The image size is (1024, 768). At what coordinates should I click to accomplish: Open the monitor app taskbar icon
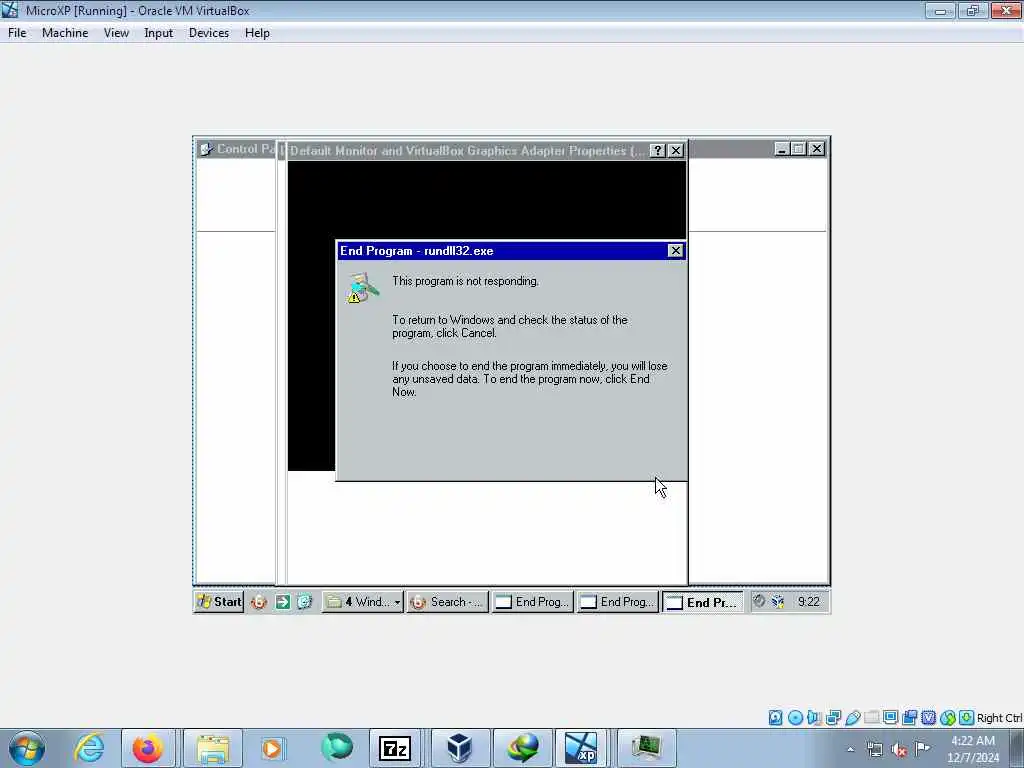pos(646,748)
